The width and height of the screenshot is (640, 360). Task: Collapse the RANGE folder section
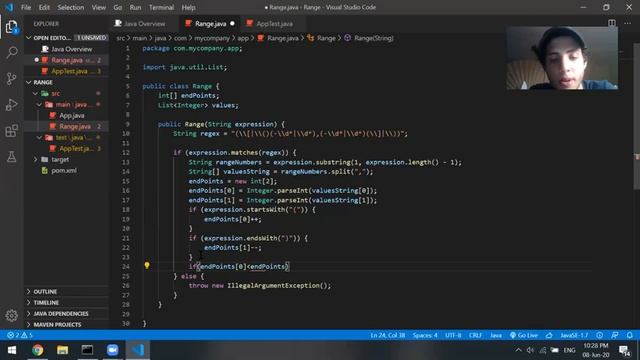[x=67, y=82]
